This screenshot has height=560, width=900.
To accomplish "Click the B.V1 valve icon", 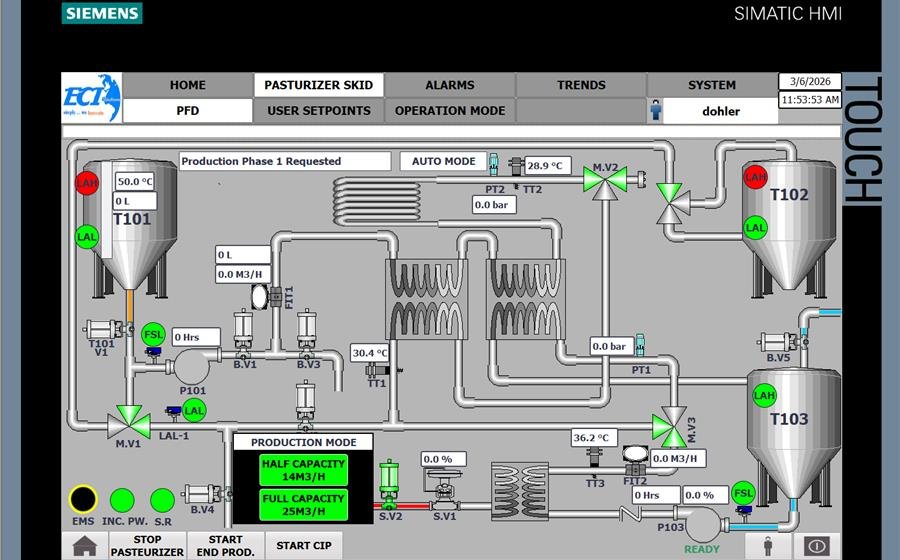I will [243, 333].
